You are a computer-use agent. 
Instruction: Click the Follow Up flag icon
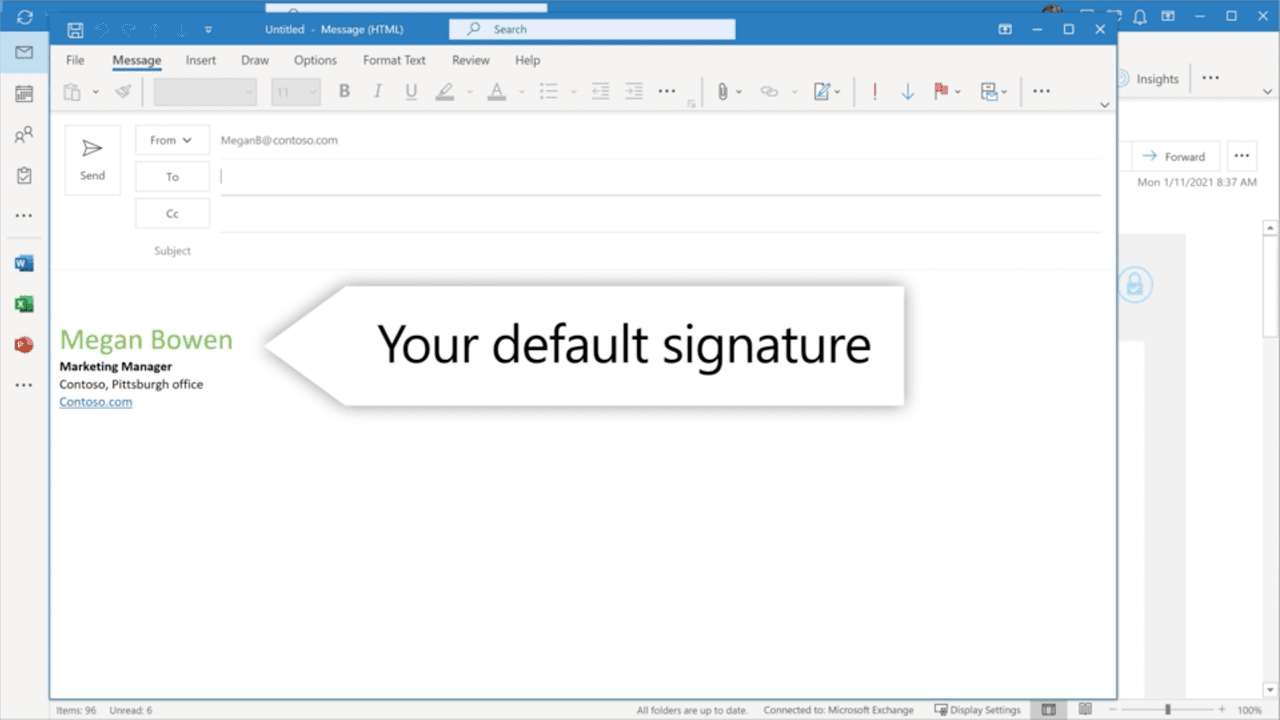tap(940, 91)
